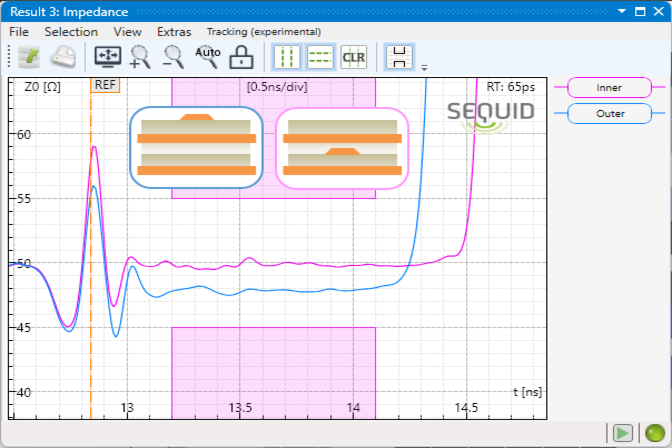Image resolution: width=672 pixels, height=448 pixels.
Task: Click the zoom out magnifier icon
Action: pos(174,57)
